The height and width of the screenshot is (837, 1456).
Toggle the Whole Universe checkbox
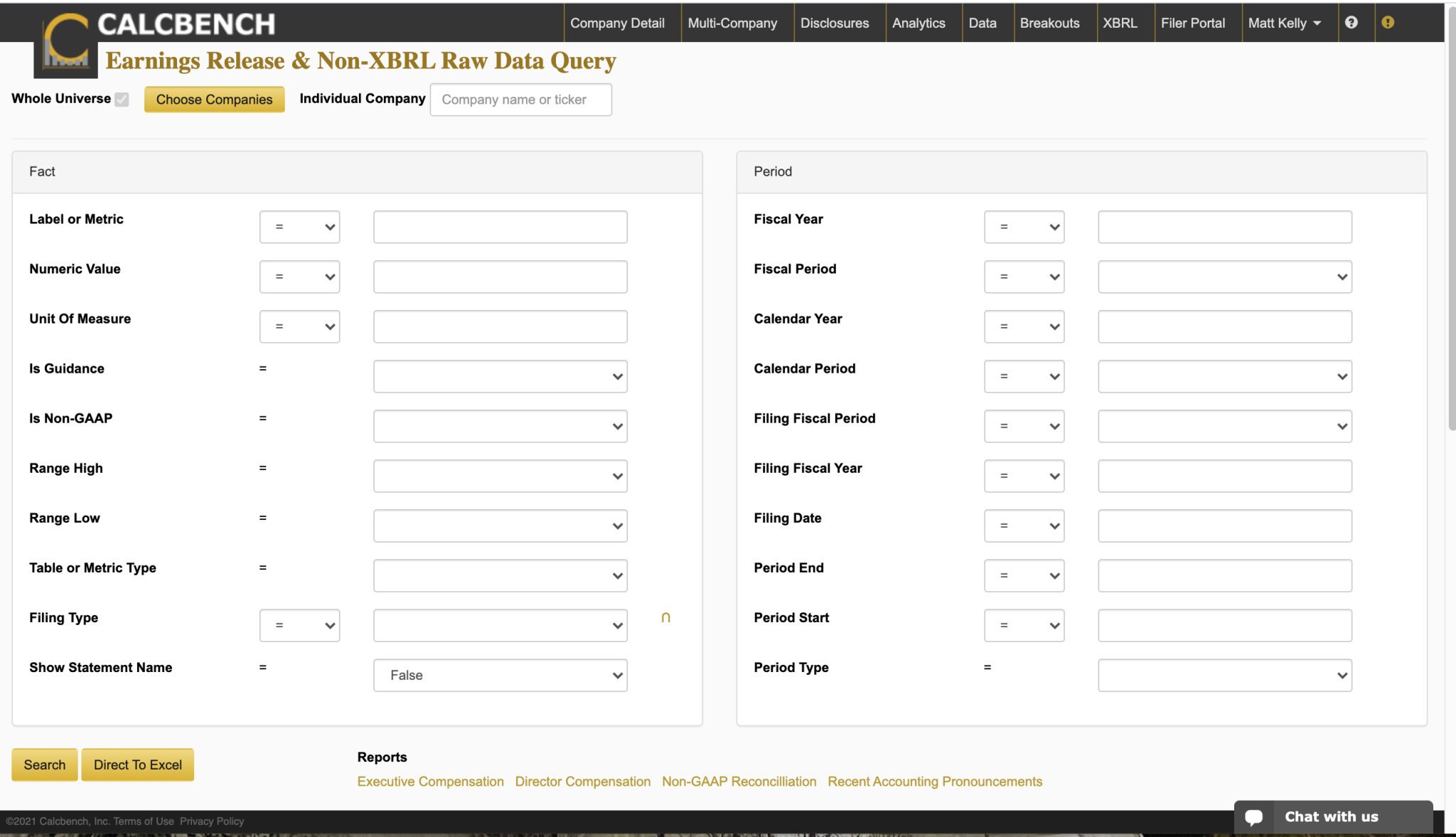122,100
